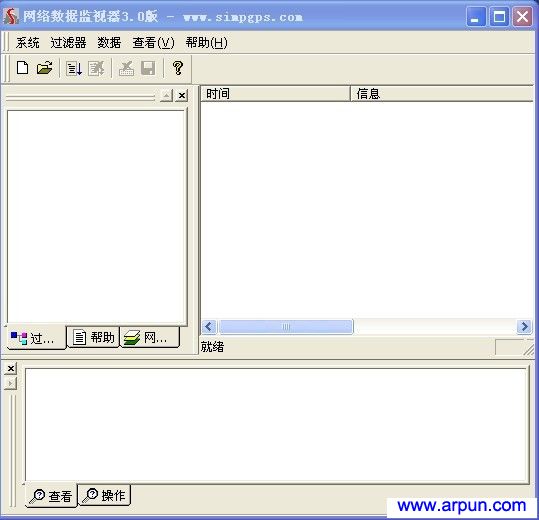Click the horizontal scrollbar thumb
The width and height of the screenshot is (539, 520).
click(286, 327)
